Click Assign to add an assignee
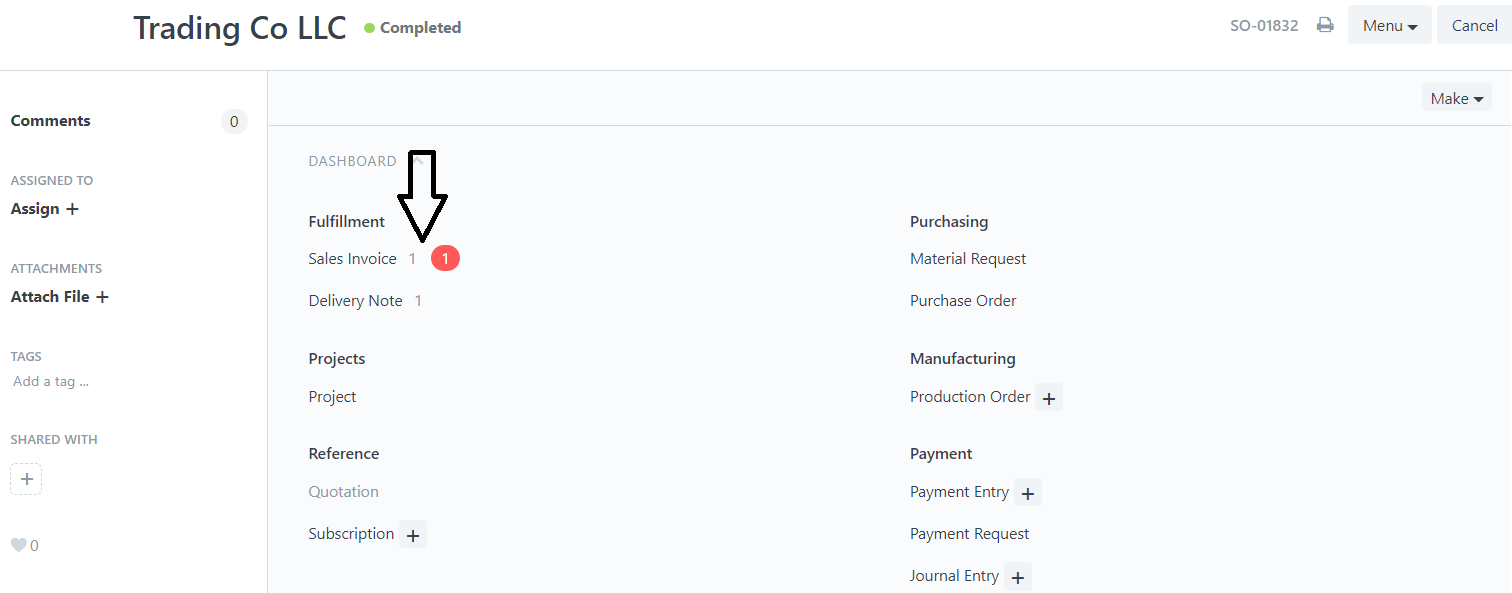 click(x=44, y=209)
